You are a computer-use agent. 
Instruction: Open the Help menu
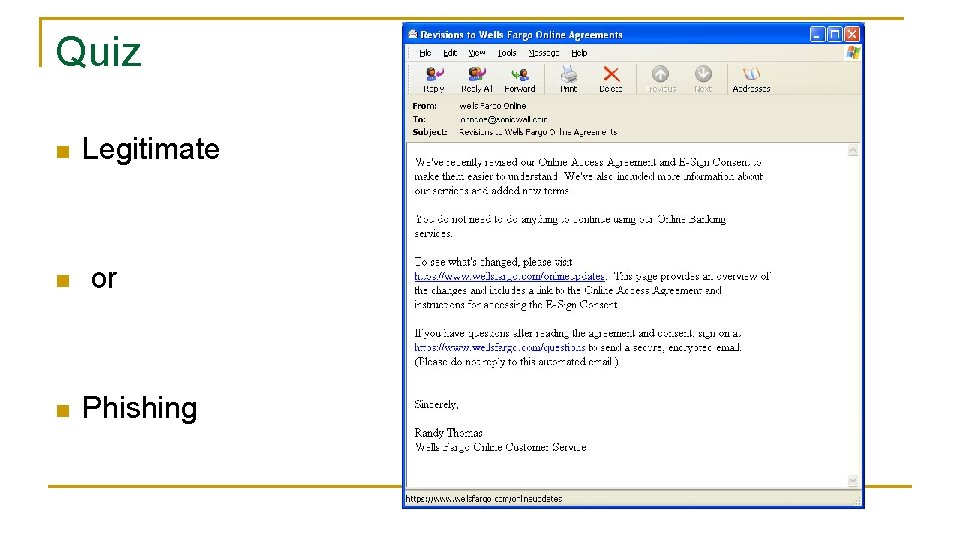click(x=579, y=53)
